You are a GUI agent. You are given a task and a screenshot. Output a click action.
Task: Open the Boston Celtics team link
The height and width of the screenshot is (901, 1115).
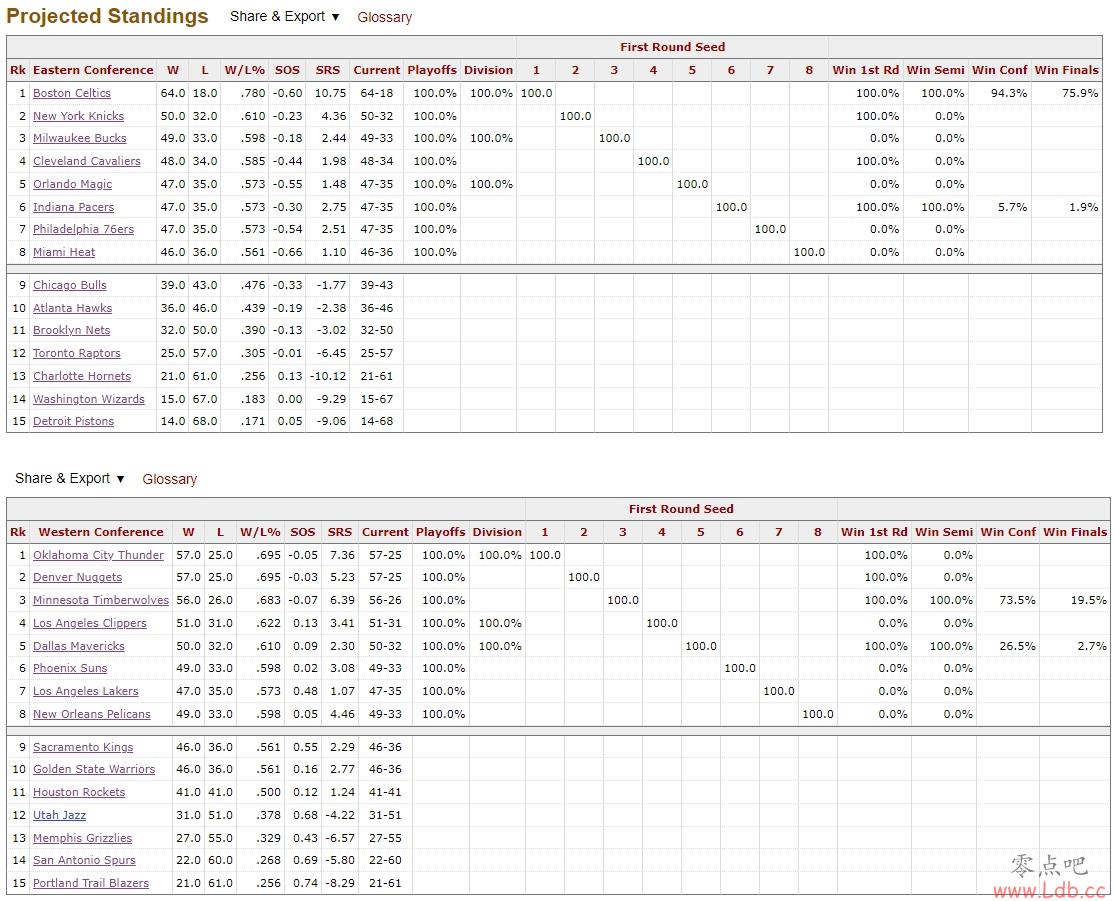[x=72, y=93]
